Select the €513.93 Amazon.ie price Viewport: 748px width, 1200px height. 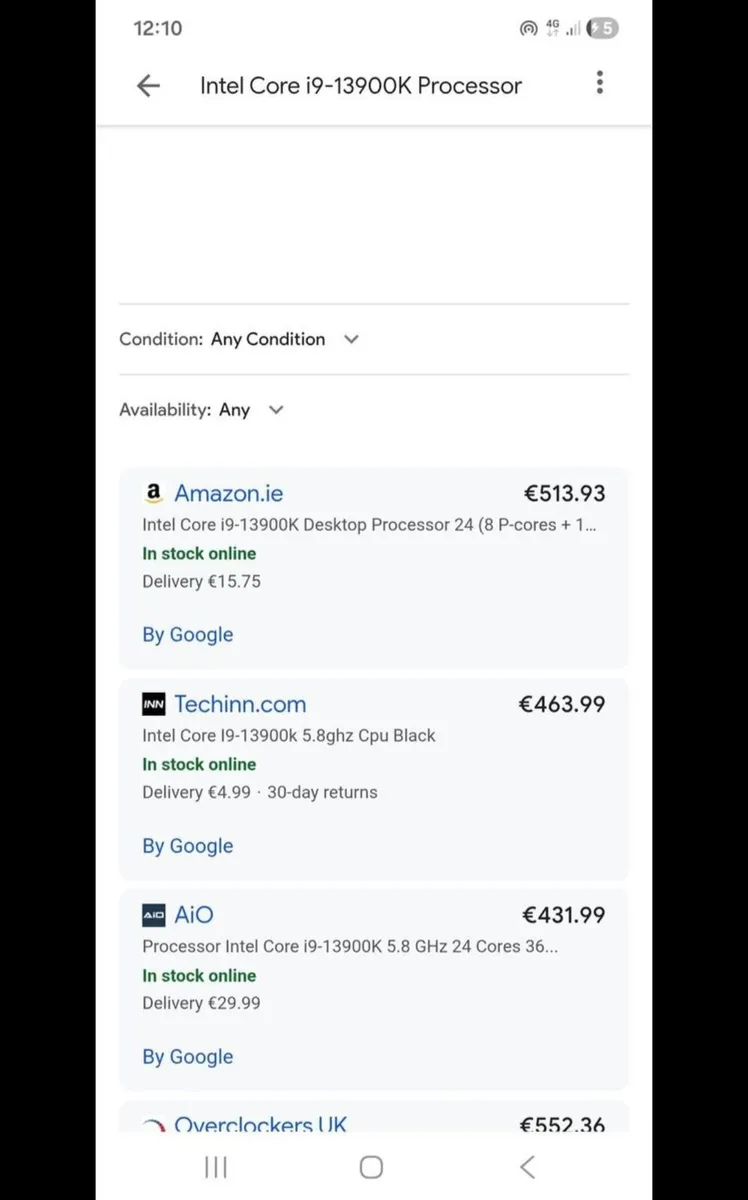pos(564,493)
